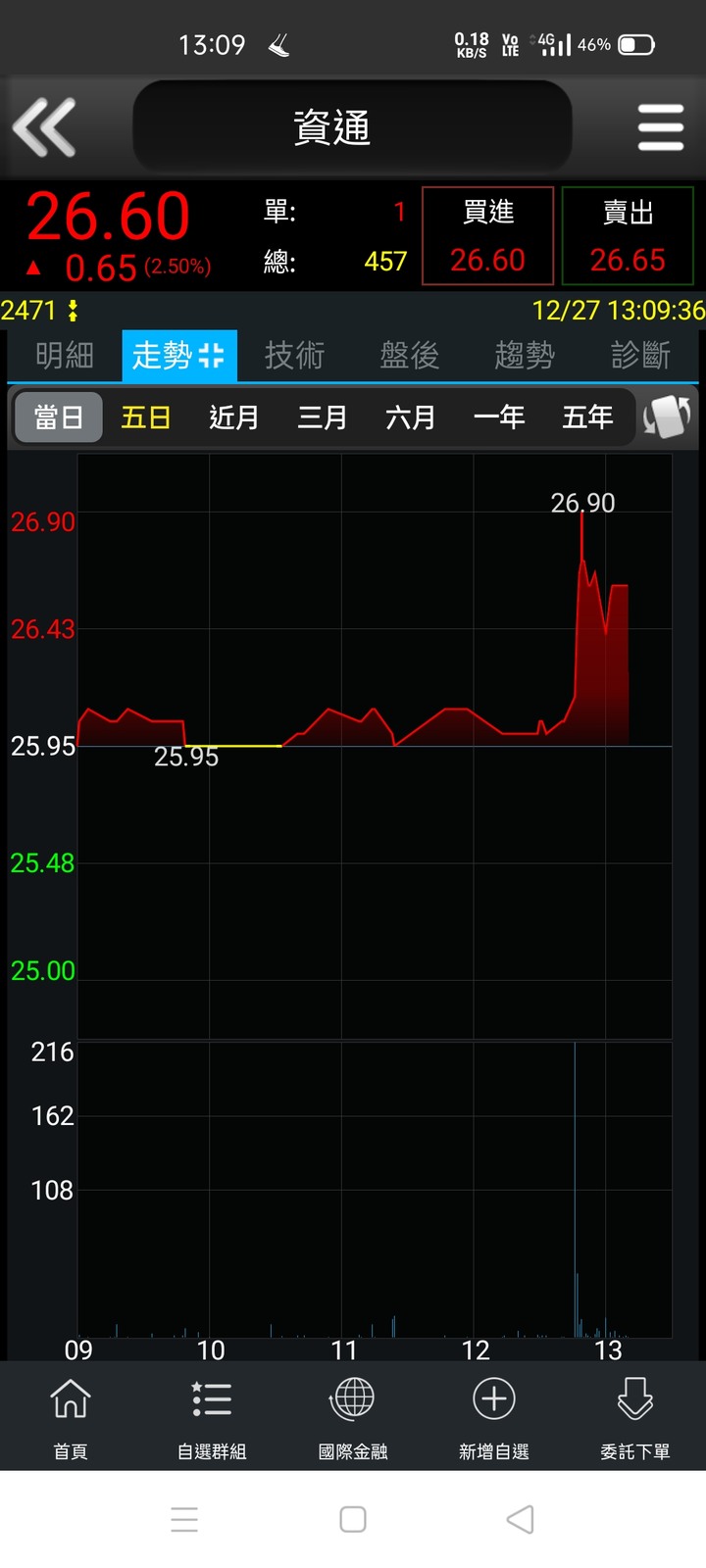Tap the 26.90 peak label on chart
706x1568 pixels.
coord(582,503)
